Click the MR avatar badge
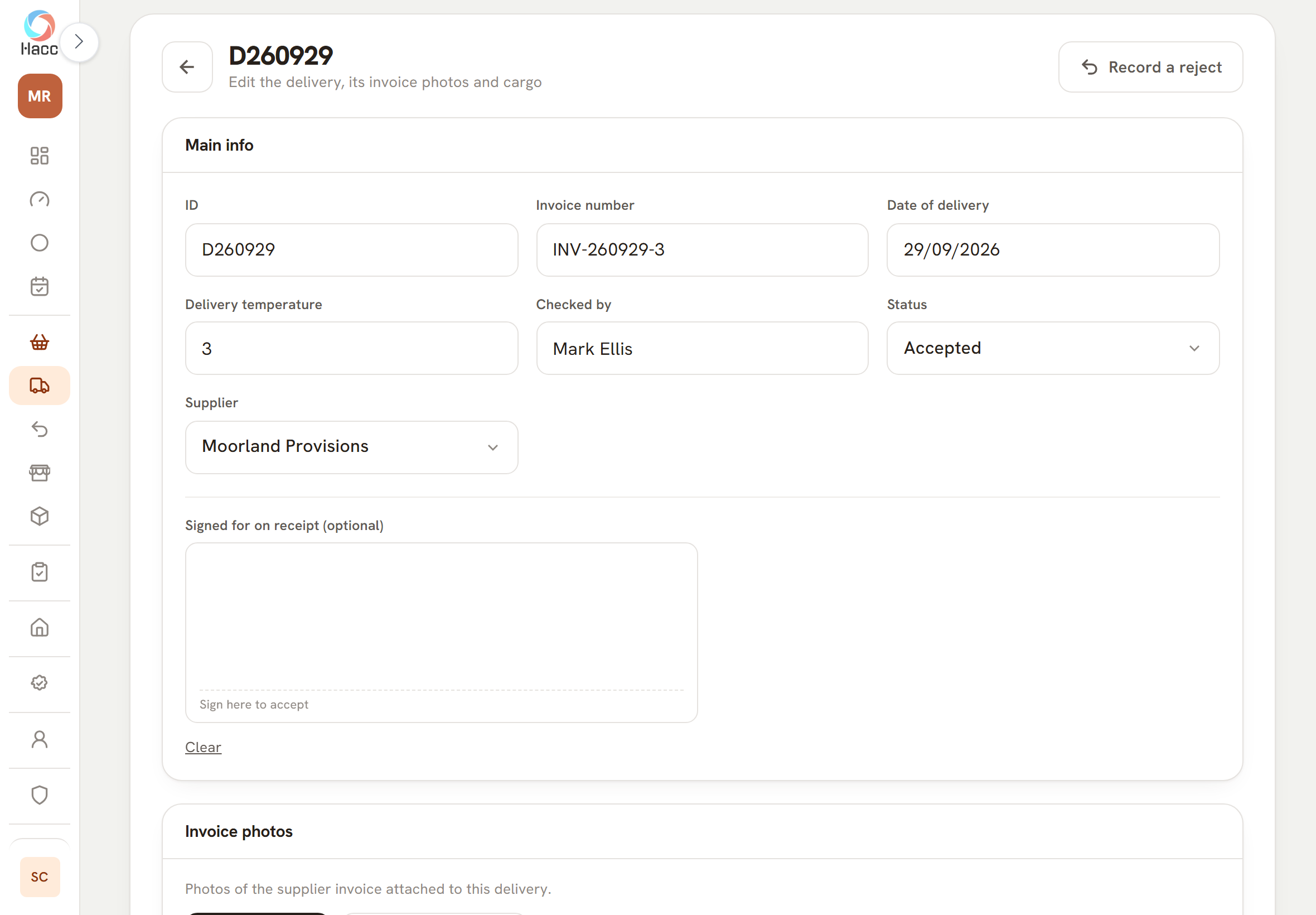The width and height of the screenshot is (1316, 915). [40, 96]
